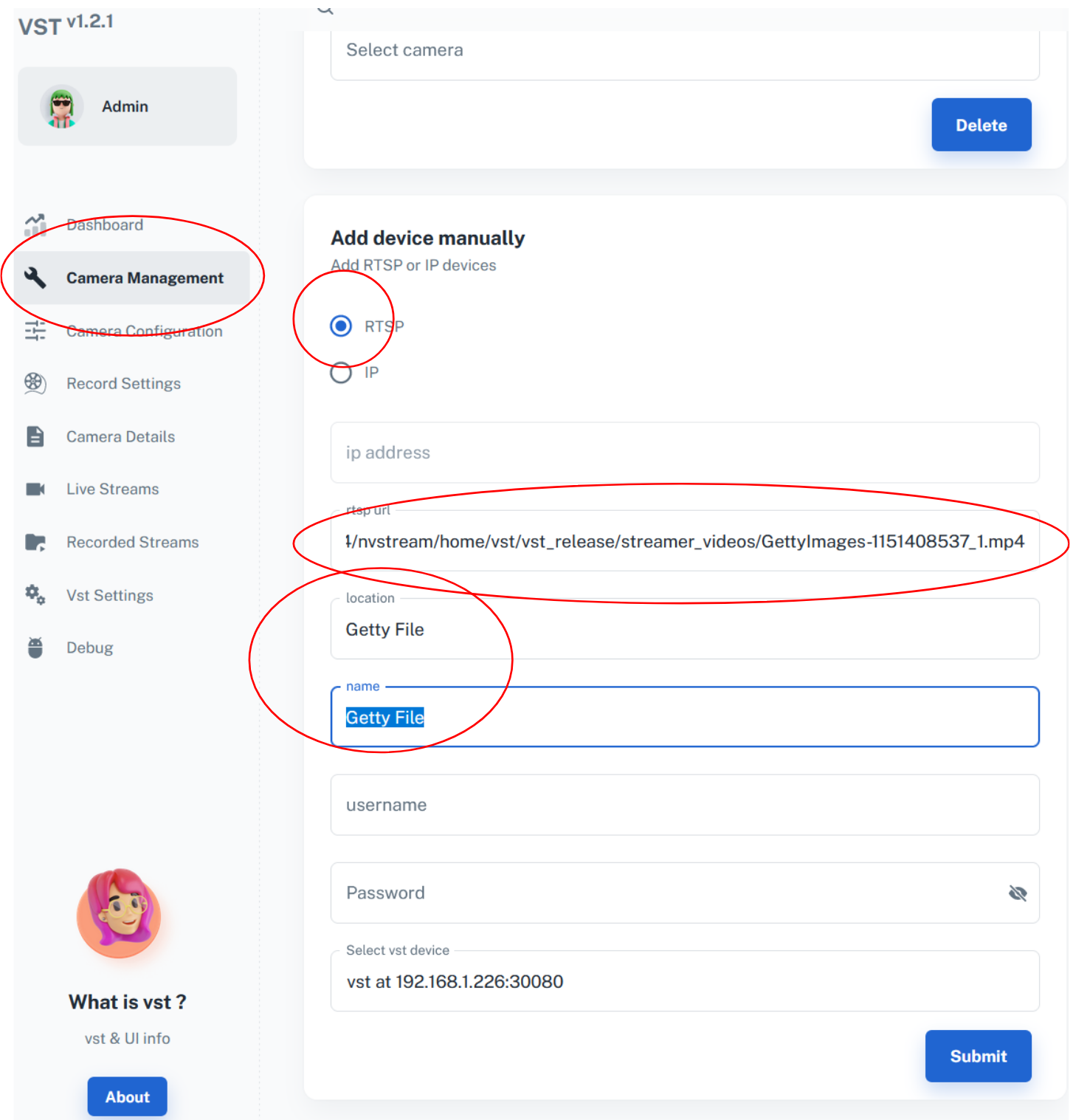Click the Camera Details document icon

coord(35,436)
